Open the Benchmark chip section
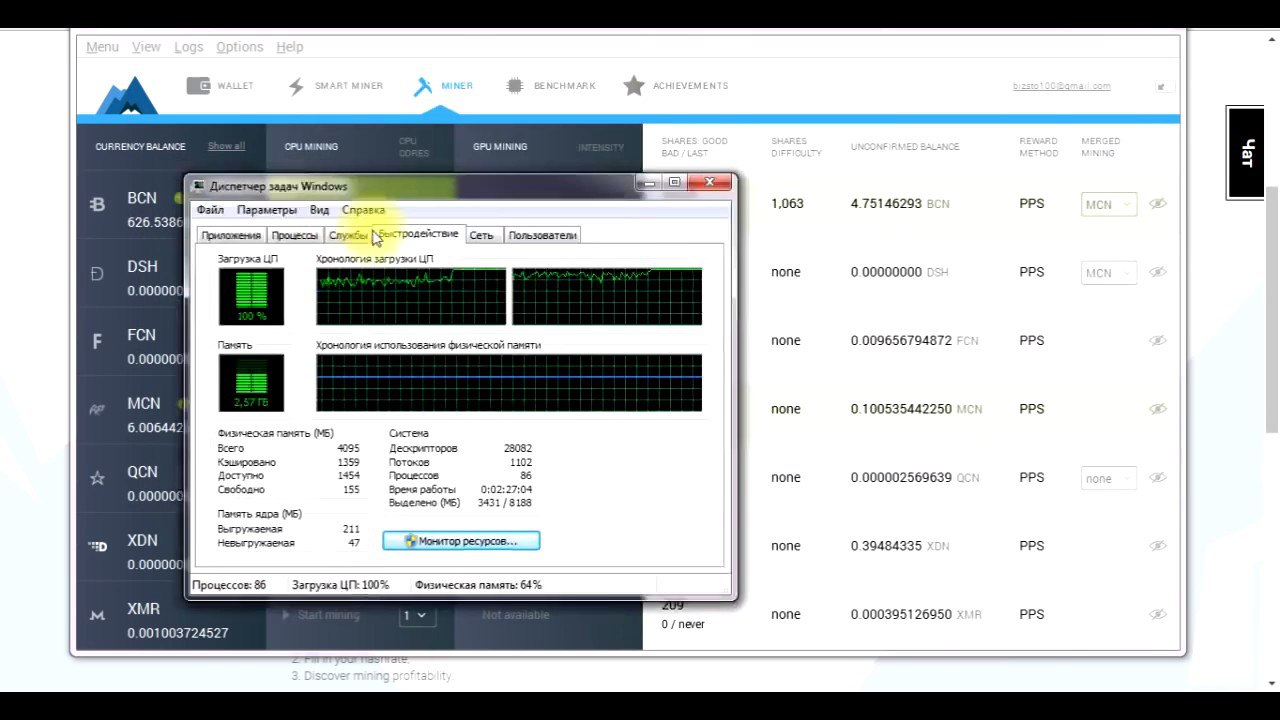Screen dimensions: 1280x720 coord(550,86)
